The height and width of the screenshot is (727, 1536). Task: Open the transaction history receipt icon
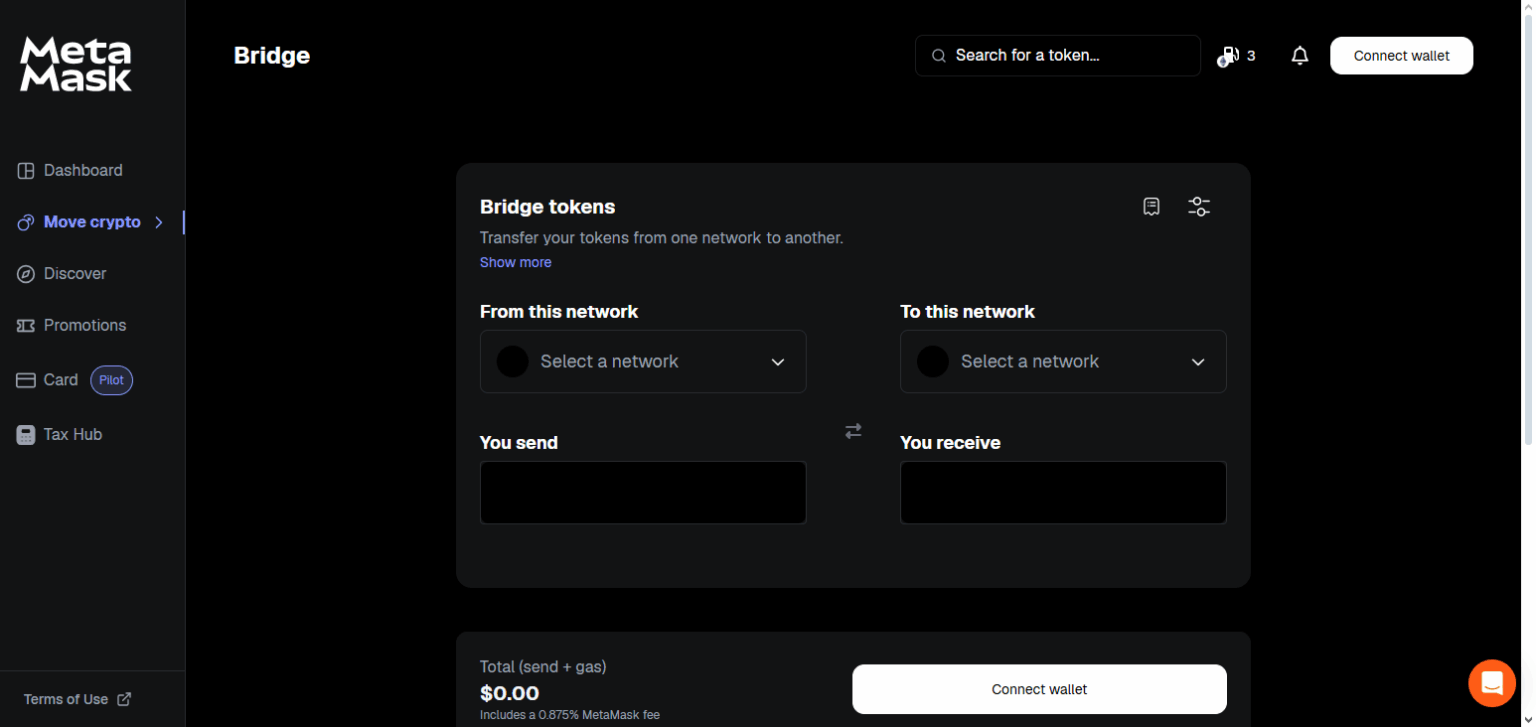[x=1151, y=206]
